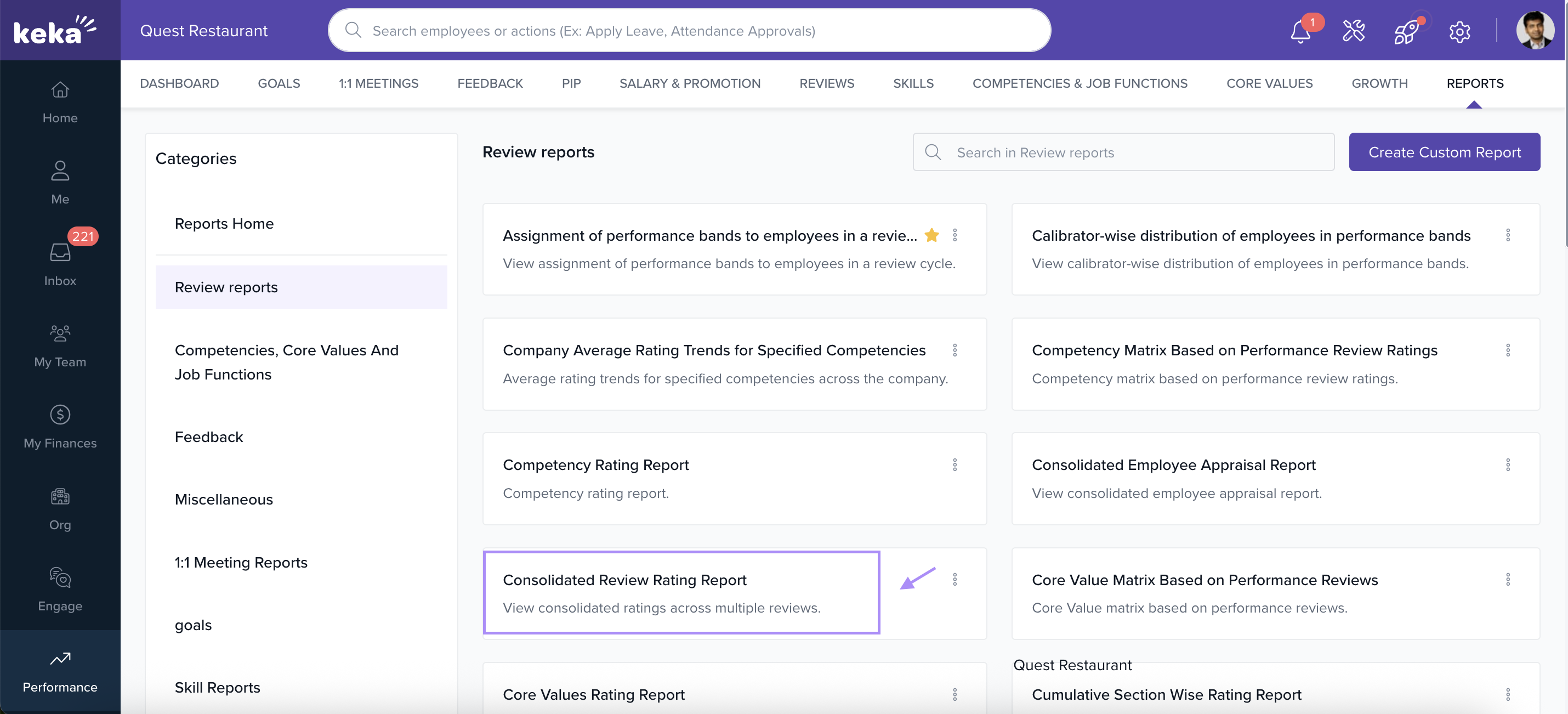Click the rocket icon in header
The width and height of the screenshot is (1568, 714).
[1406, 31]
